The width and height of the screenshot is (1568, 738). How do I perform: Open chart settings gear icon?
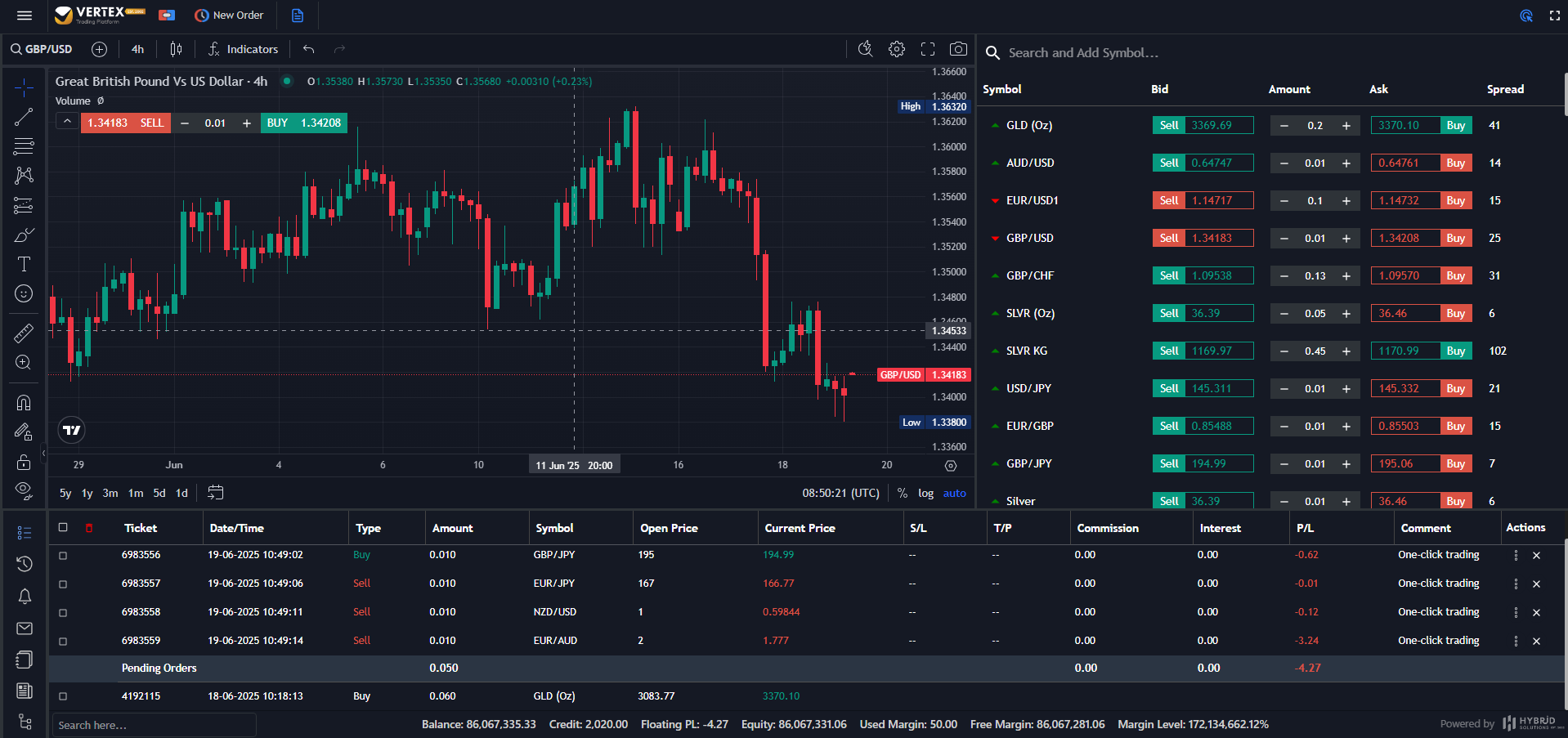coord(897,49)
